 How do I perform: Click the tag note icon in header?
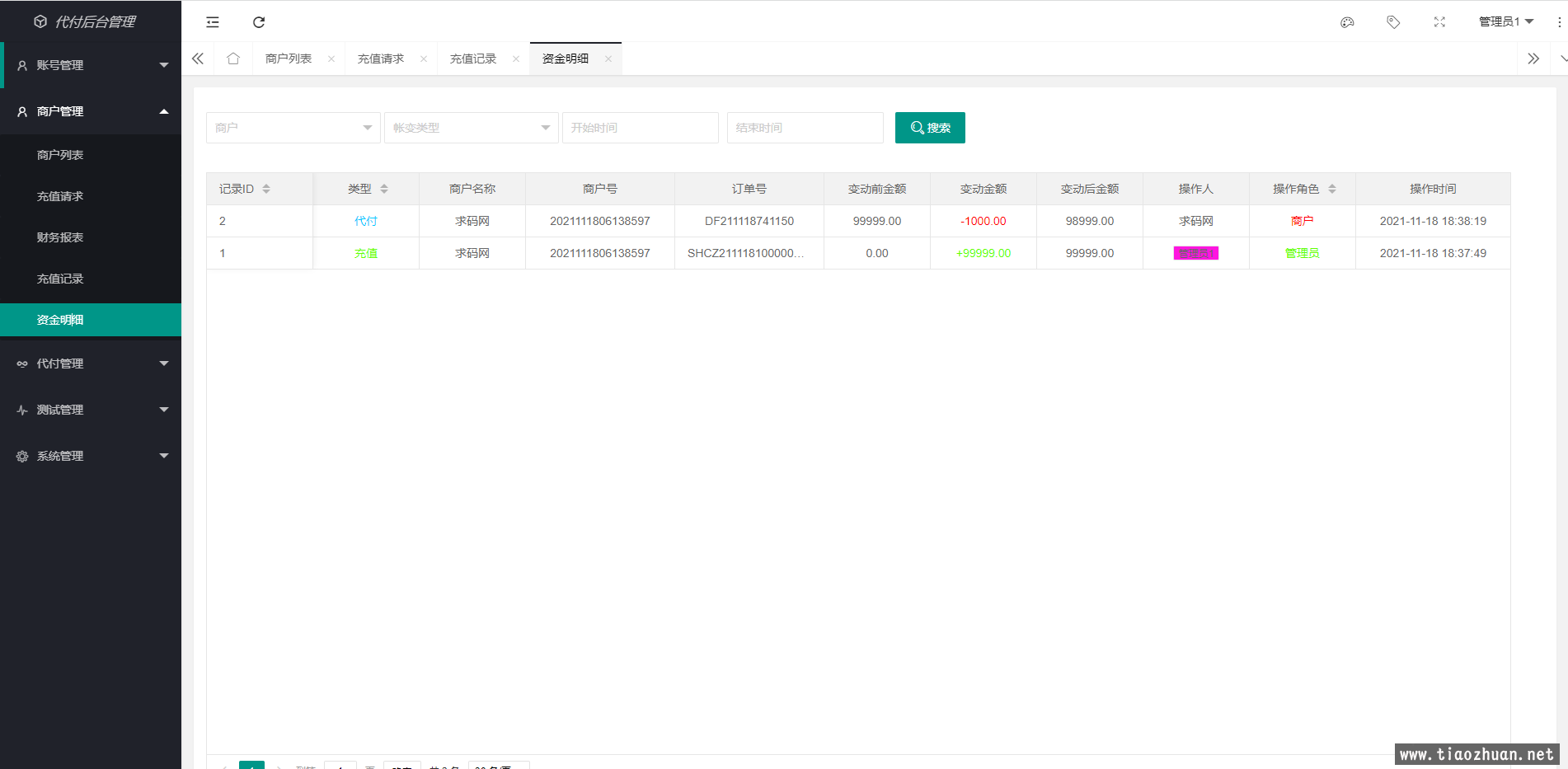pos(1393,22)
